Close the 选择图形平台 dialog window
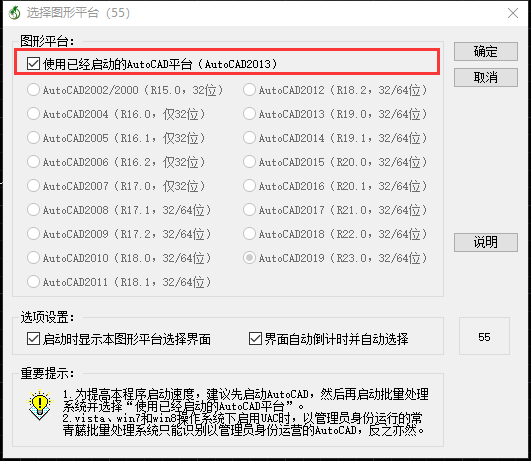 tap(513, 13)
